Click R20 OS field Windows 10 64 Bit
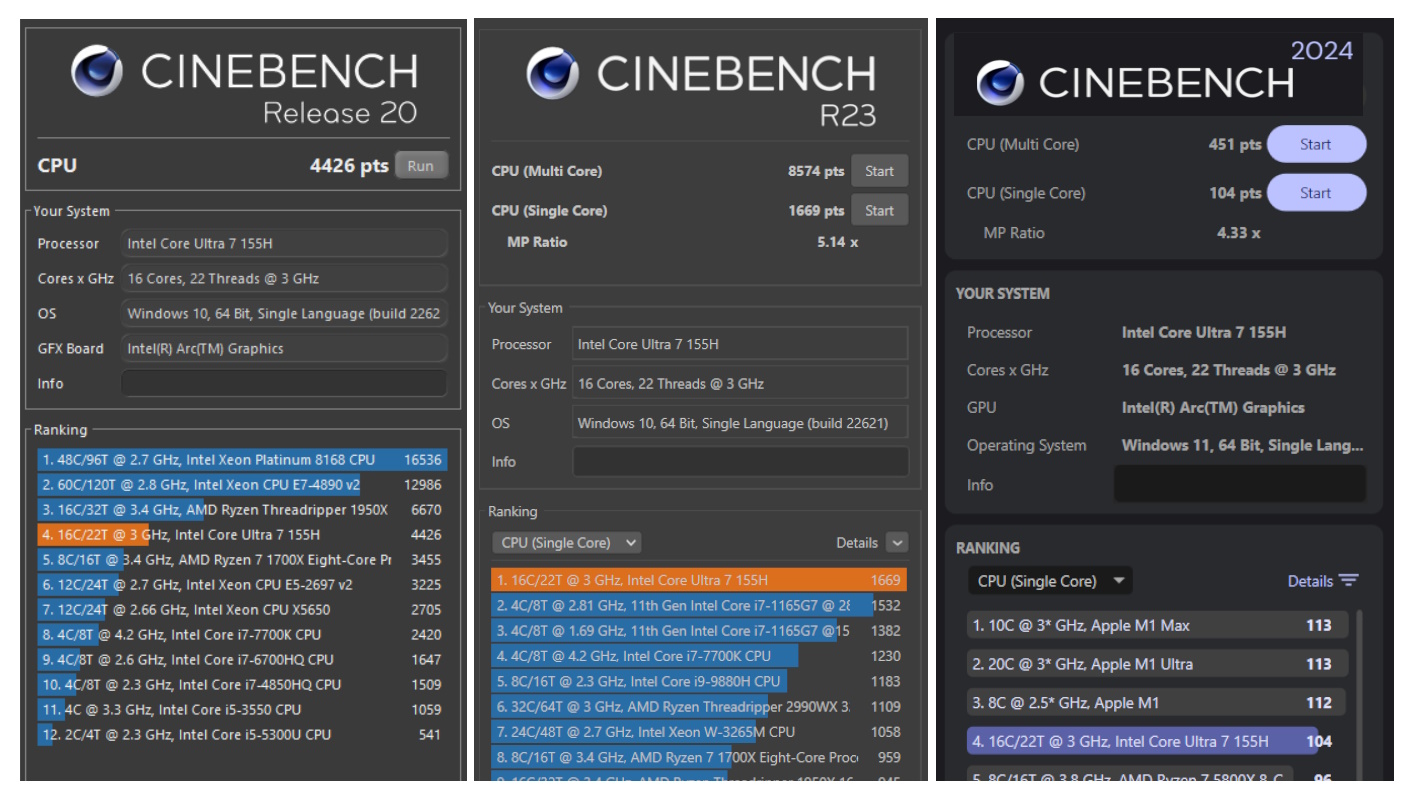This screenshot has height=800, width=1417. [x=284, y=314]
